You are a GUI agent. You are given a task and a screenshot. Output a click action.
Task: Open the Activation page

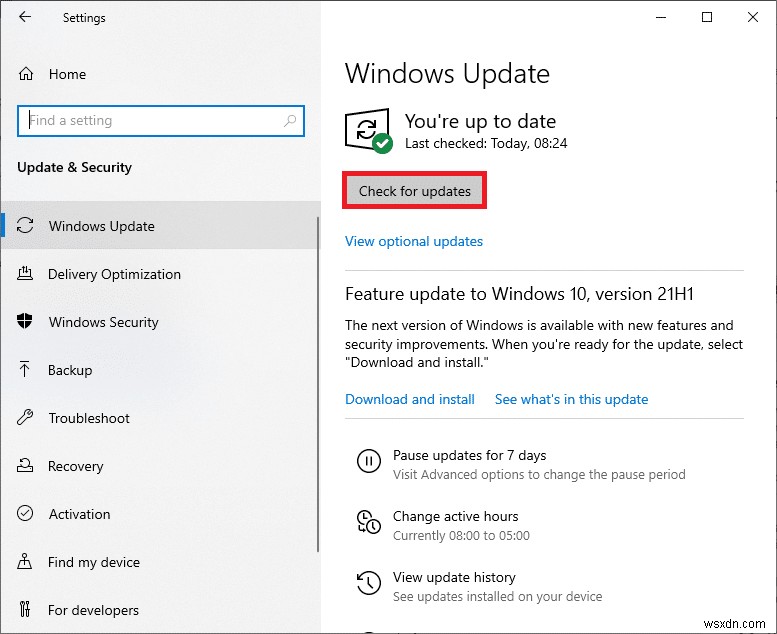click(x=79, y=514)
